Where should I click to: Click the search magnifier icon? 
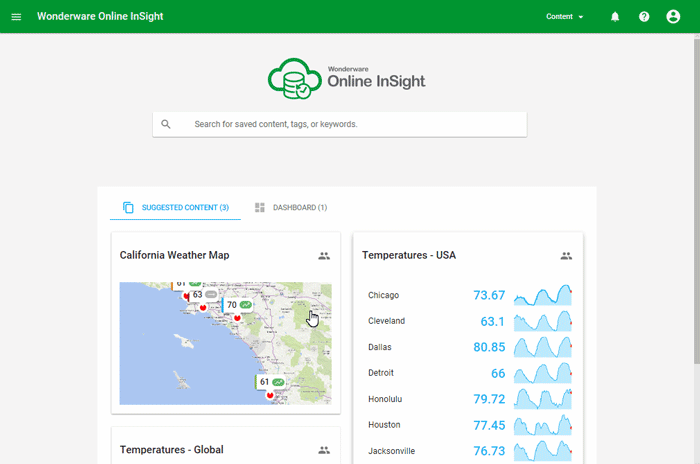point(166,124)
